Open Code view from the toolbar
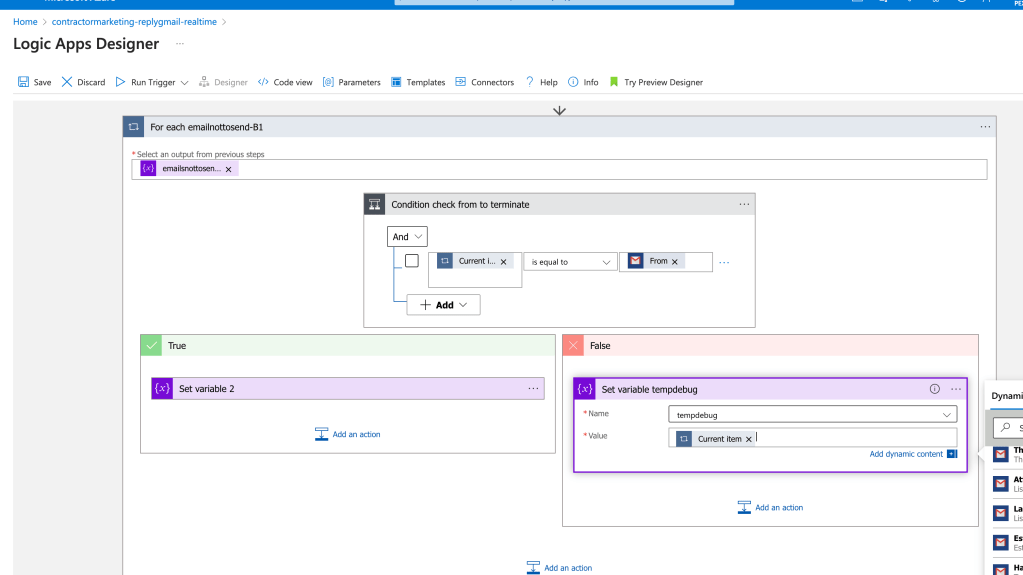The height and width of the screenshot is (575, 1023). 285,82
